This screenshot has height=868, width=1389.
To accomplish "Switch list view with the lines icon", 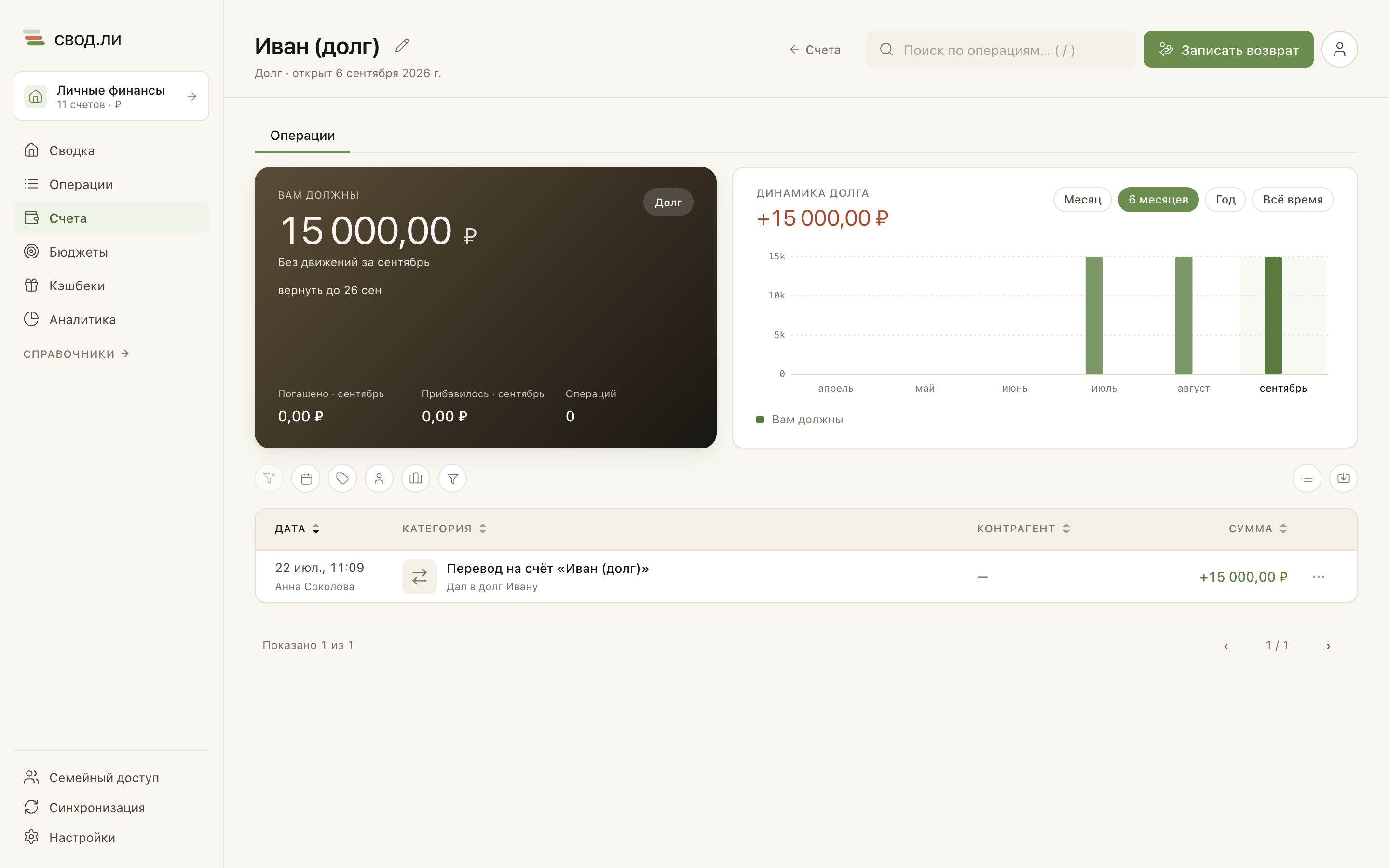I will [x=1307, y=478].
